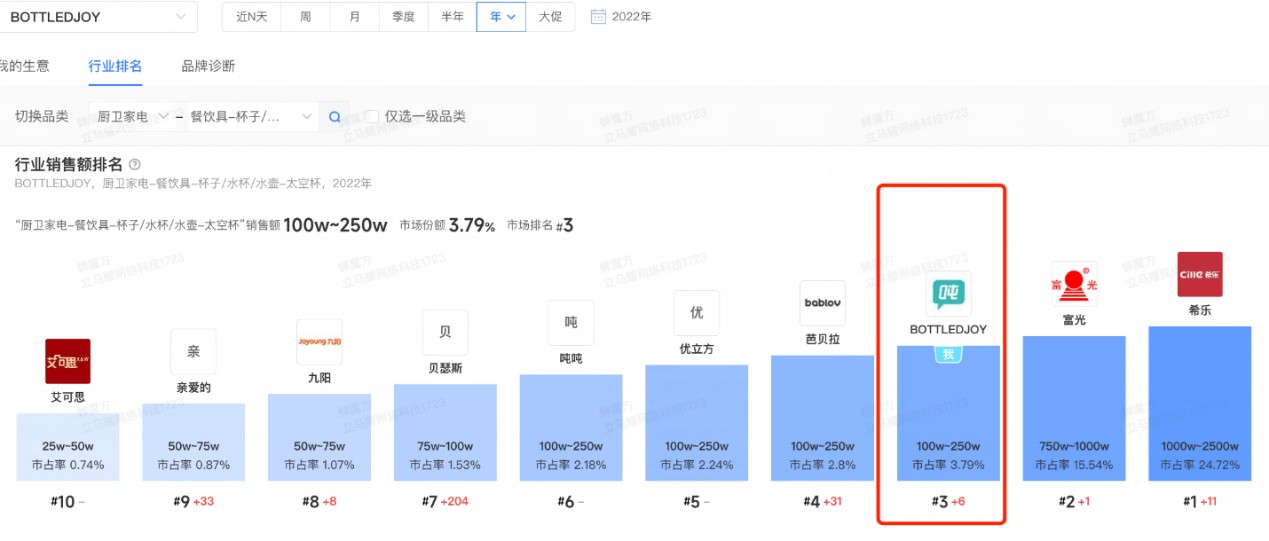
Task: Click the 希乐 Cille brand logo
Action: point(1200,274)
